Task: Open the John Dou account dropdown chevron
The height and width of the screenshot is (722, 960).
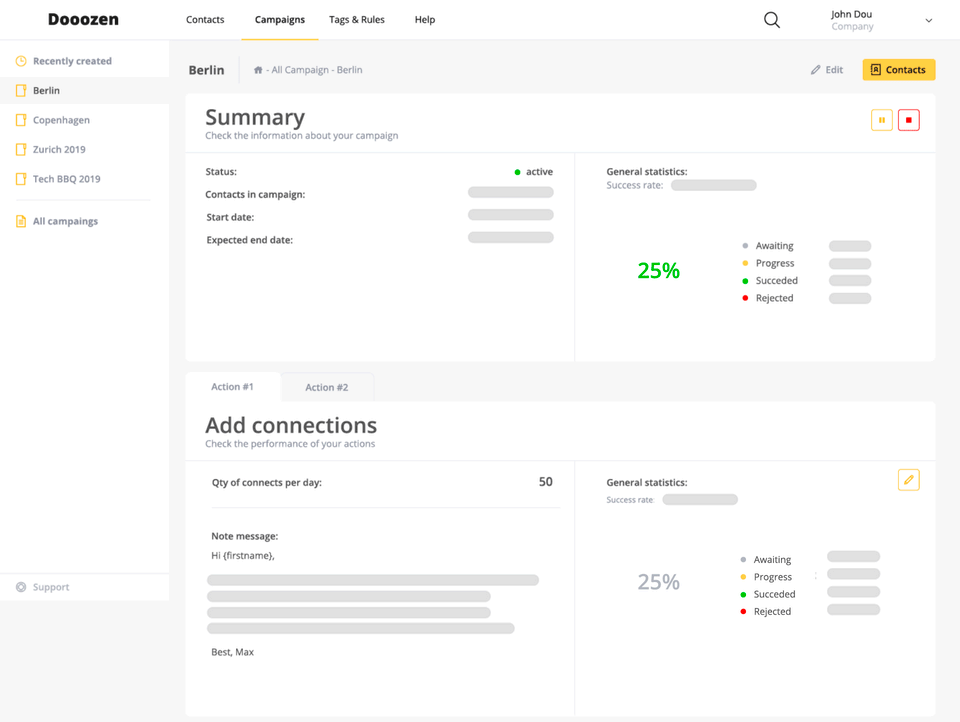Action: tap(928, 20)
